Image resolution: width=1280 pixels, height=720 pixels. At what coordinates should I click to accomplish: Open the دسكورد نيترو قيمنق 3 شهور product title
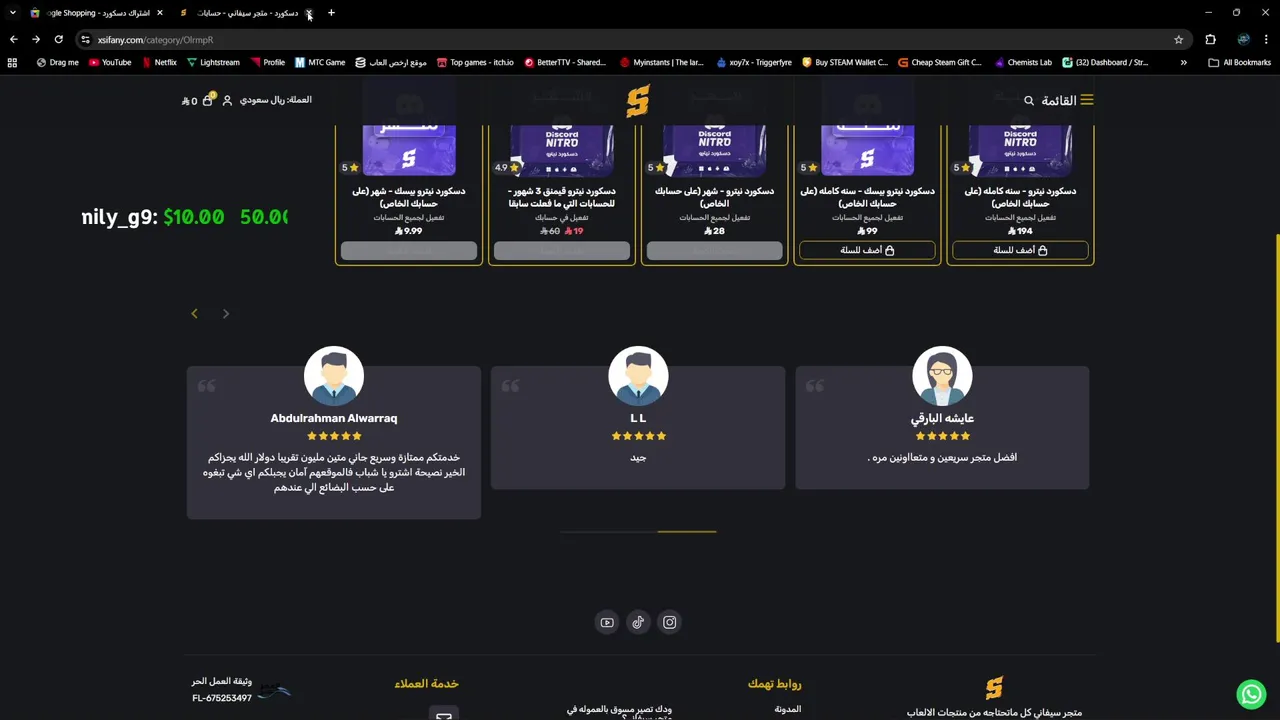562,197
